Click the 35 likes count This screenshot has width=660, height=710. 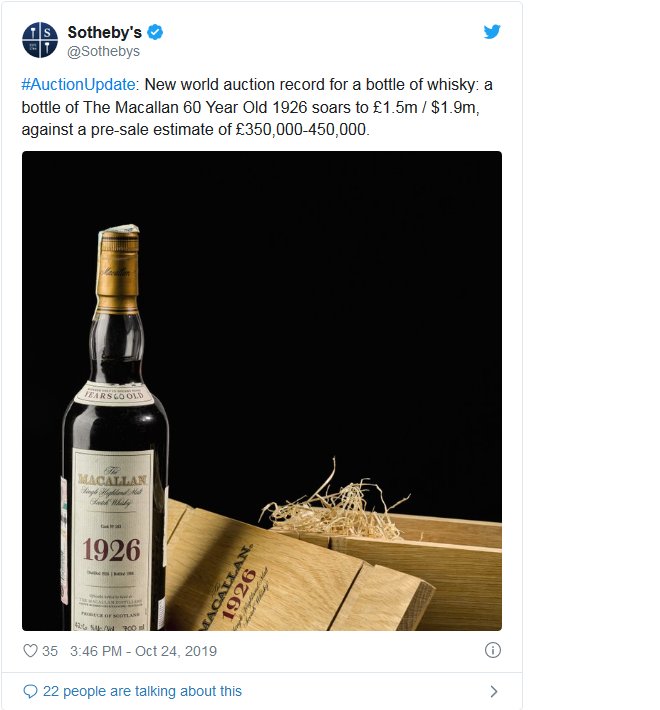click(x=50, y=651)
